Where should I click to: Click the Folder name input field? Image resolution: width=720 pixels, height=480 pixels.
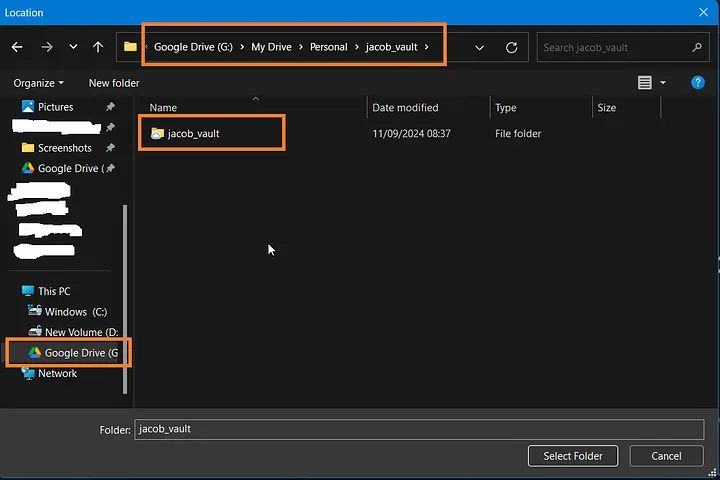pyautogui.click(x=418, y=429)
